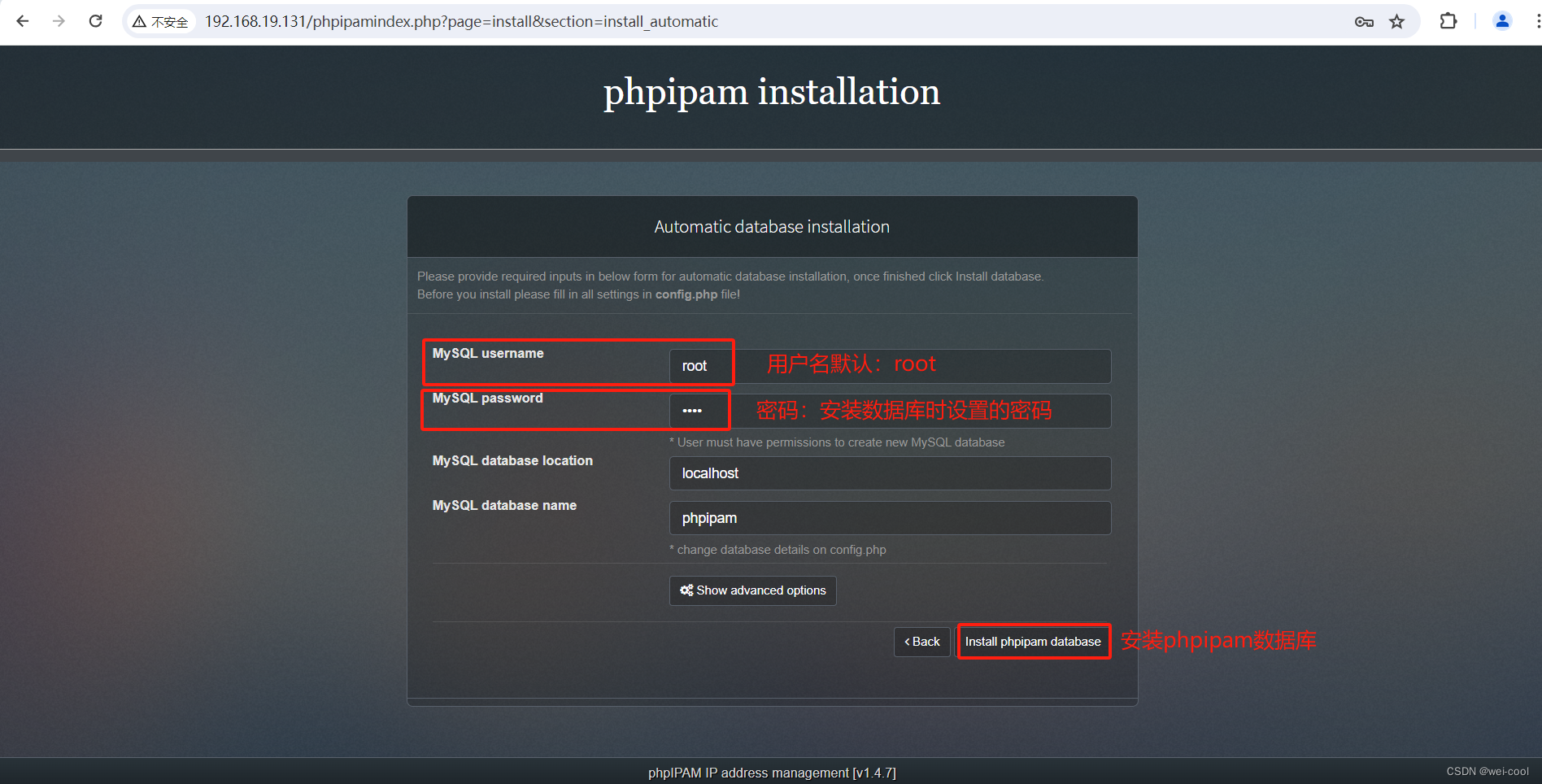Open the insecure site warning badge

pos(161,22)
